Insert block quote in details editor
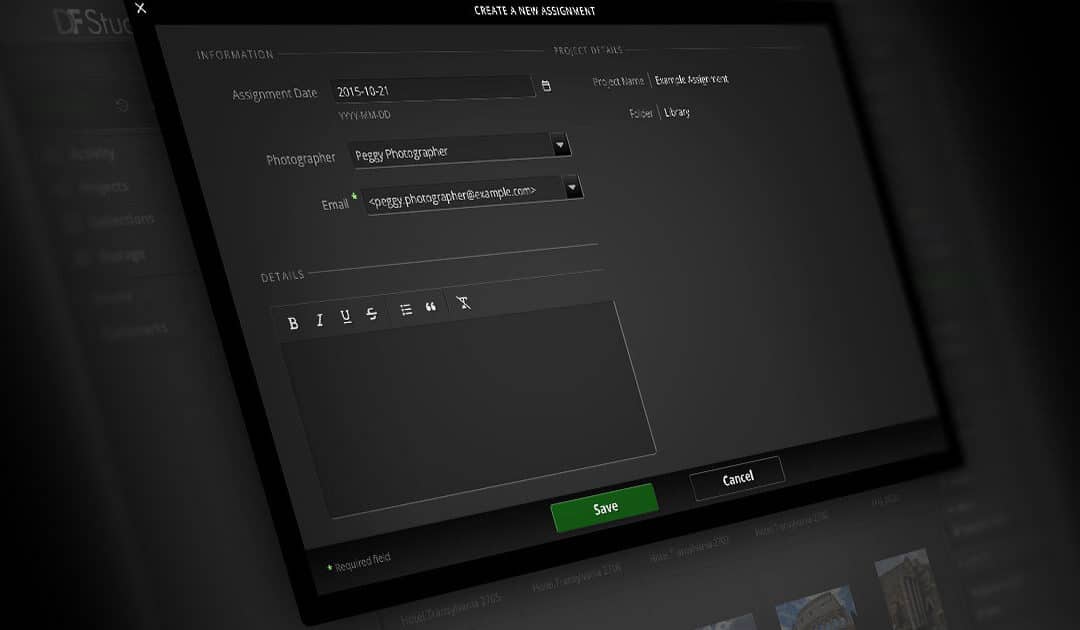 tap(430, 306)
